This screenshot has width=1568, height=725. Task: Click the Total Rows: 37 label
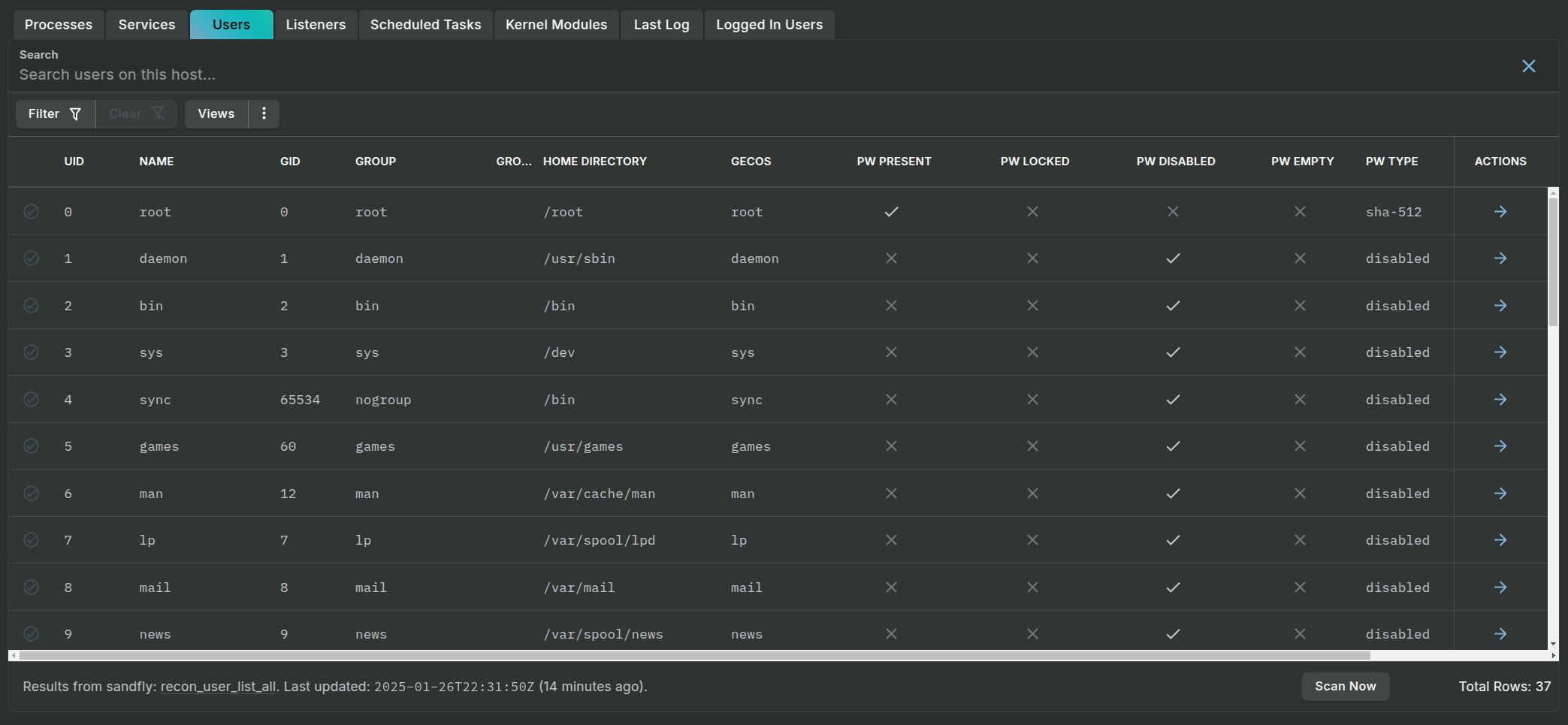coord(1505,687)
